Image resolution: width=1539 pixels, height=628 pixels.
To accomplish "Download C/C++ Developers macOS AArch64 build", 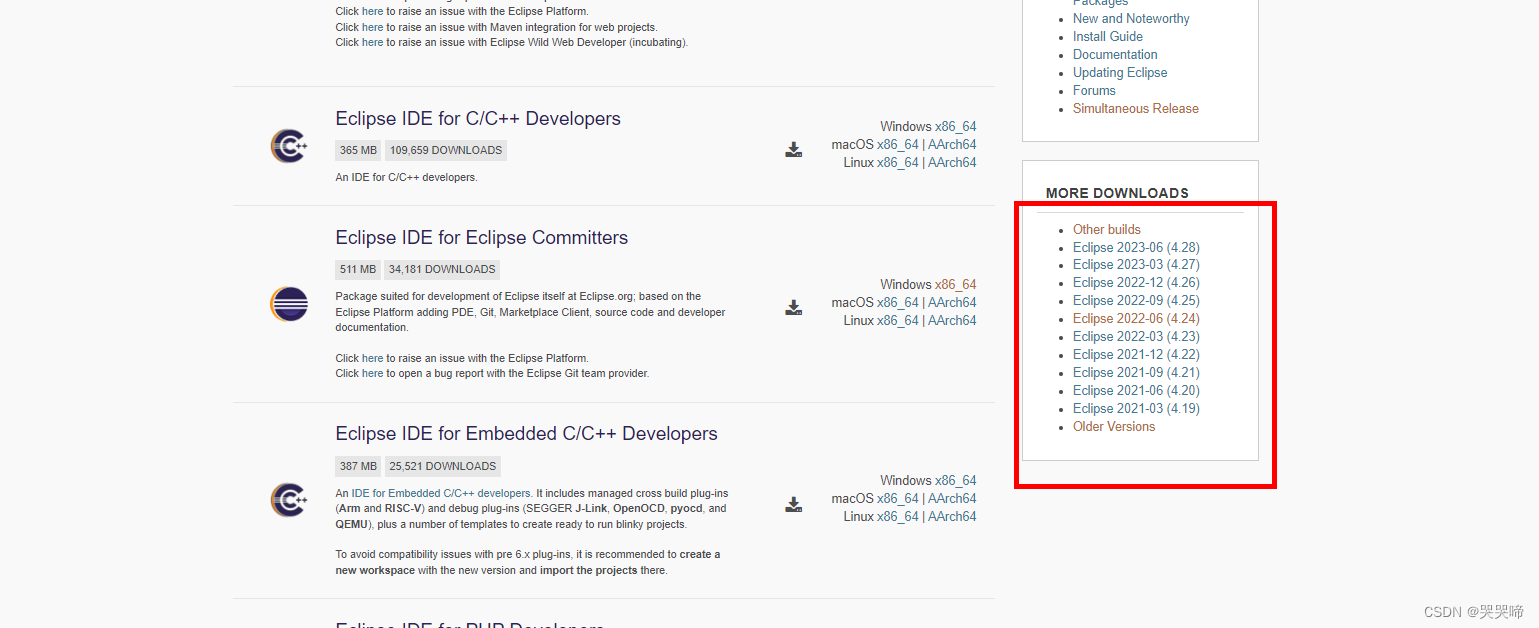I will coord(952,145).
